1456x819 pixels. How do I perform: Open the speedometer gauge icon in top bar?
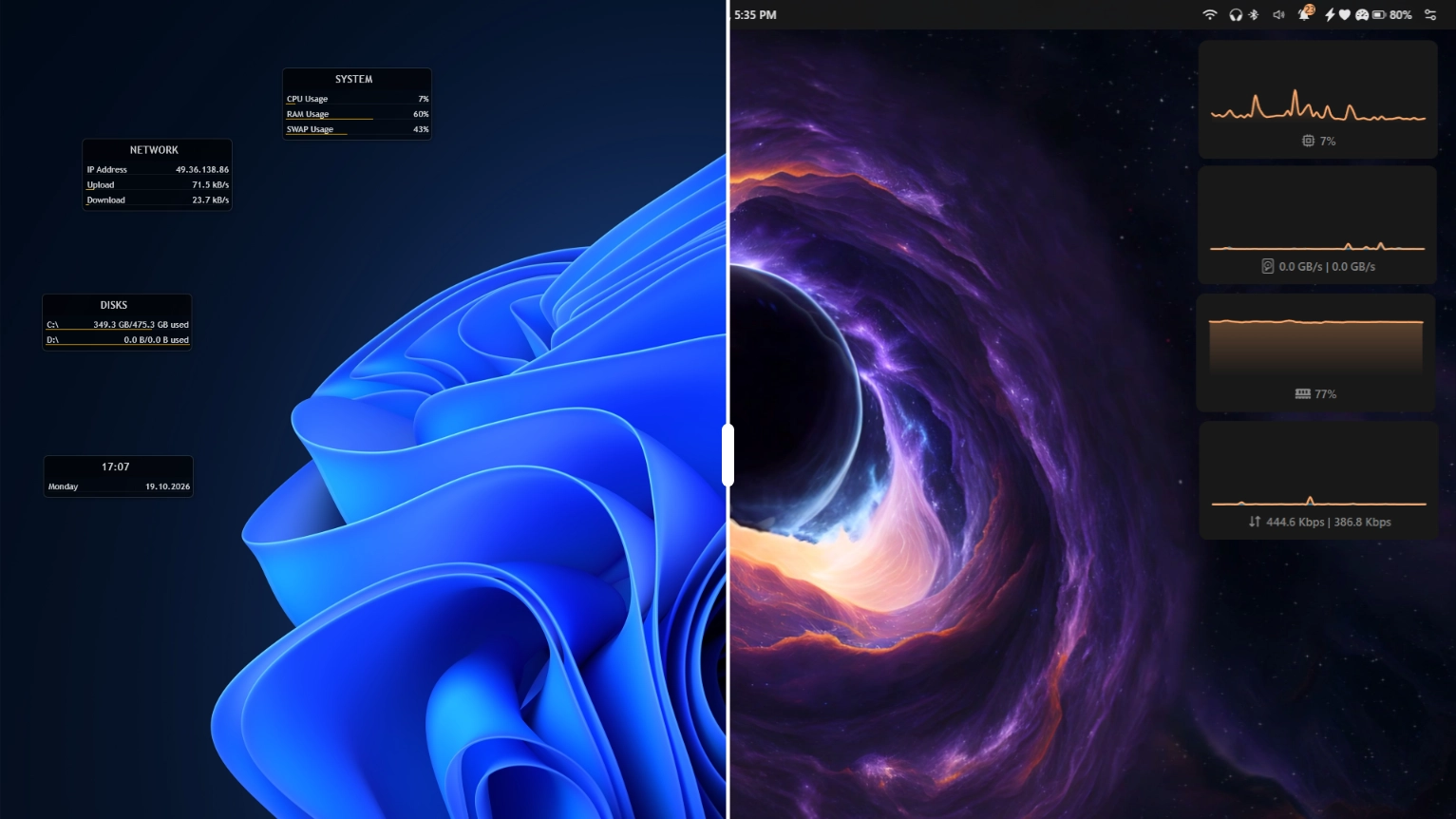click(1361, 14)
